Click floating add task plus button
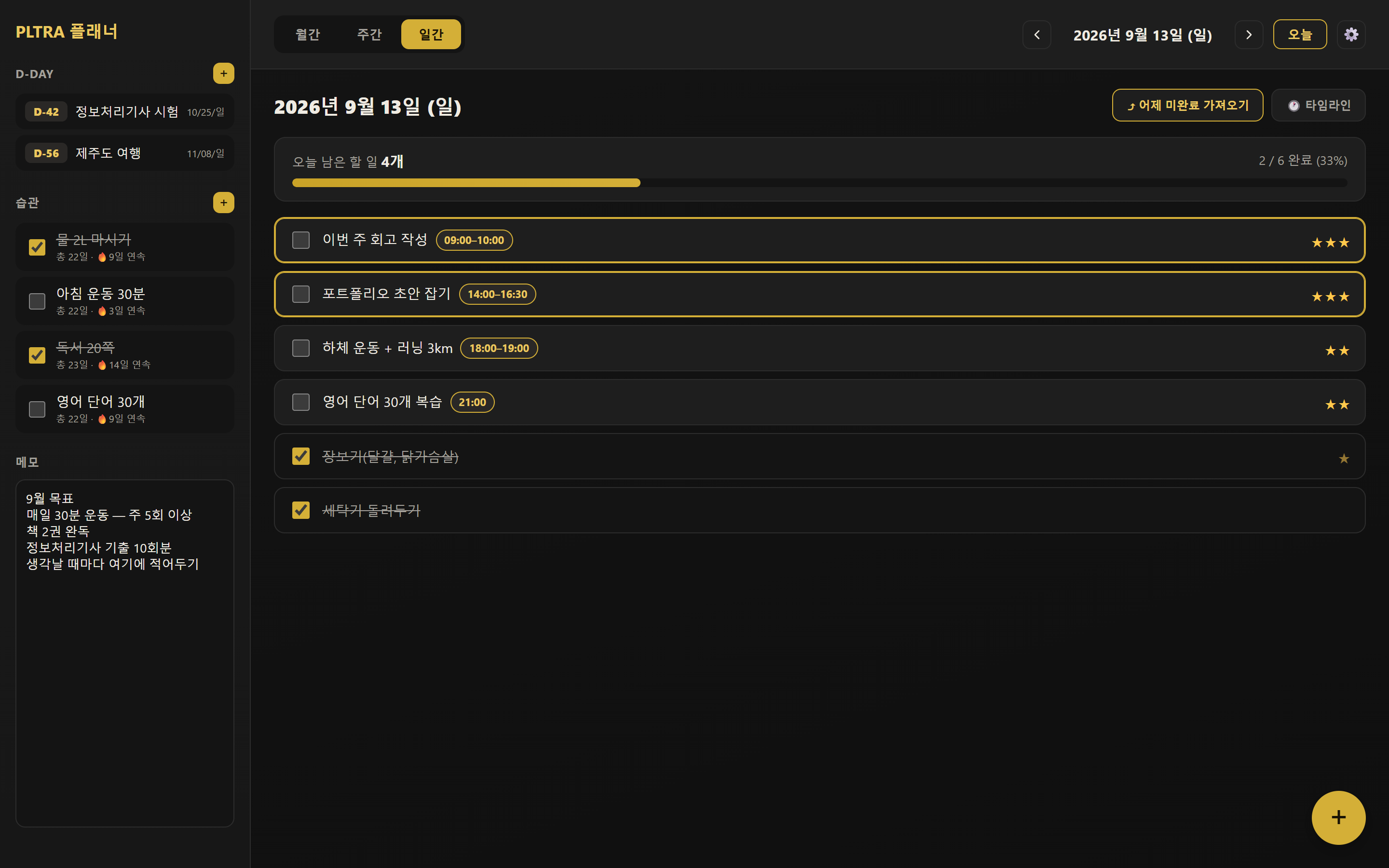 point(1338,817)
